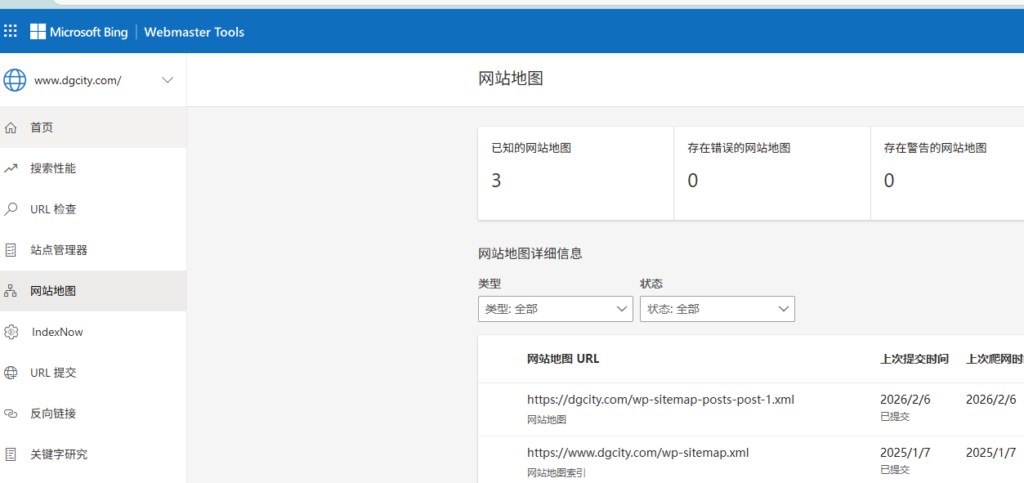Click the globe icon for URL 提交
The height and width of the screenshot is (483, 1024).
point(10,373)
